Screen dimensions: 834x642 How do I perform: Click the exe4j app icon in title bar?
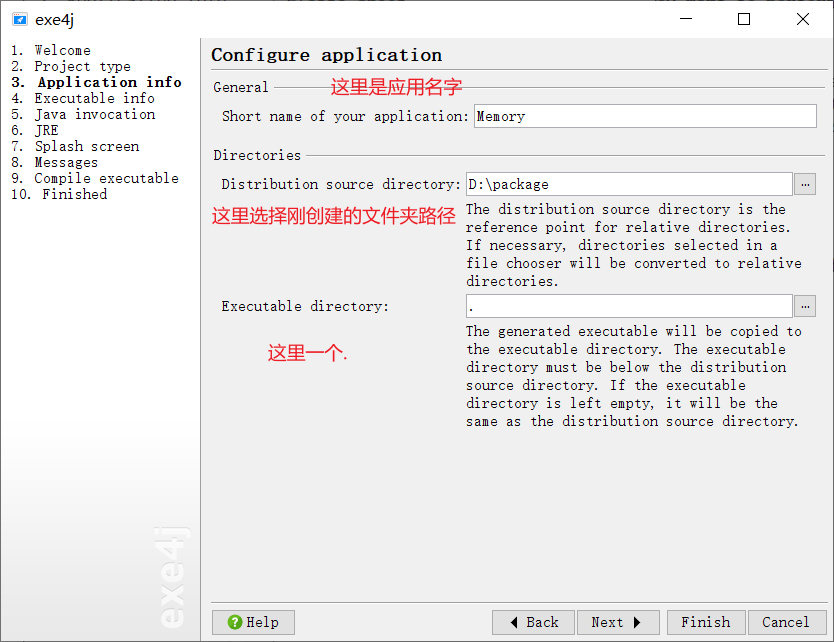tap(19, 19)
